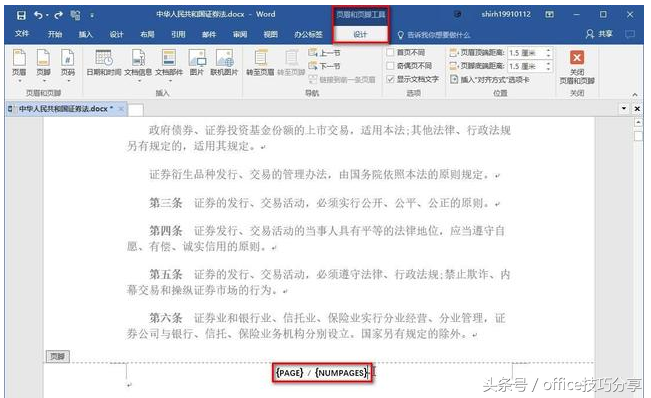Switch to the 视图 tab
The width and height of the screenshot is (651, 398).
tap(270, 34)
